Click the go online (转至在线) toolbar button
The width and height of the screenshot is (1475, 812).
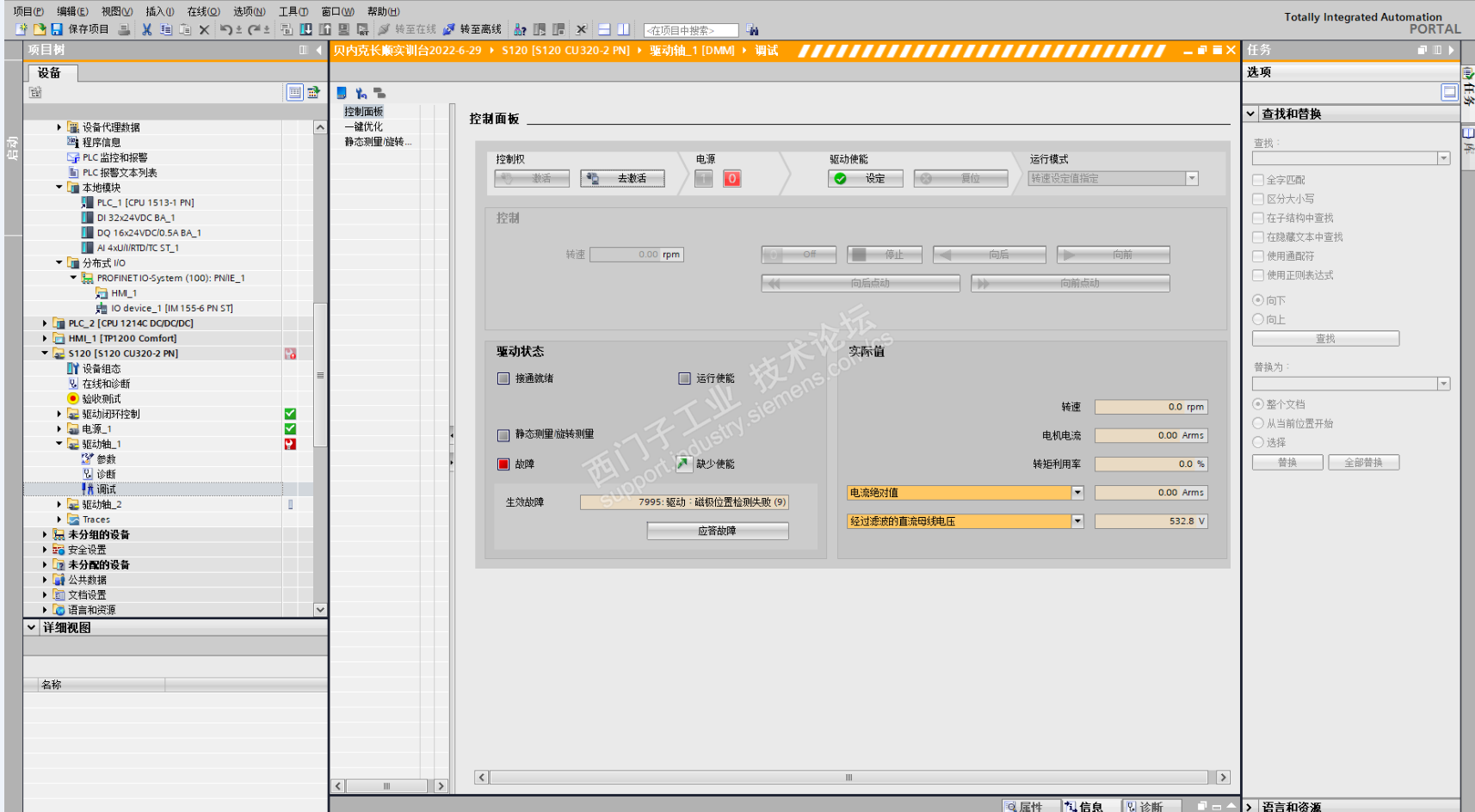407,29
